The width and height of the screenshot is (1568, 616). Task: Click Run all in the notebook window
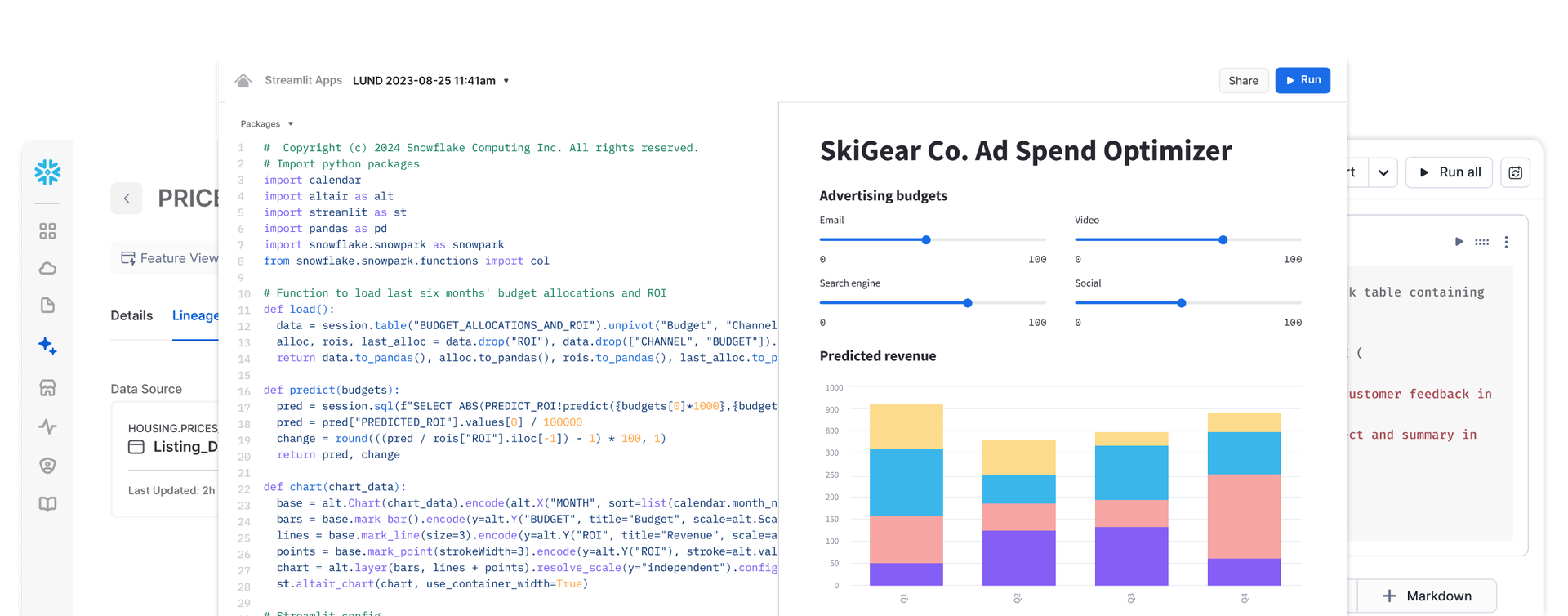click(1450, 172)
